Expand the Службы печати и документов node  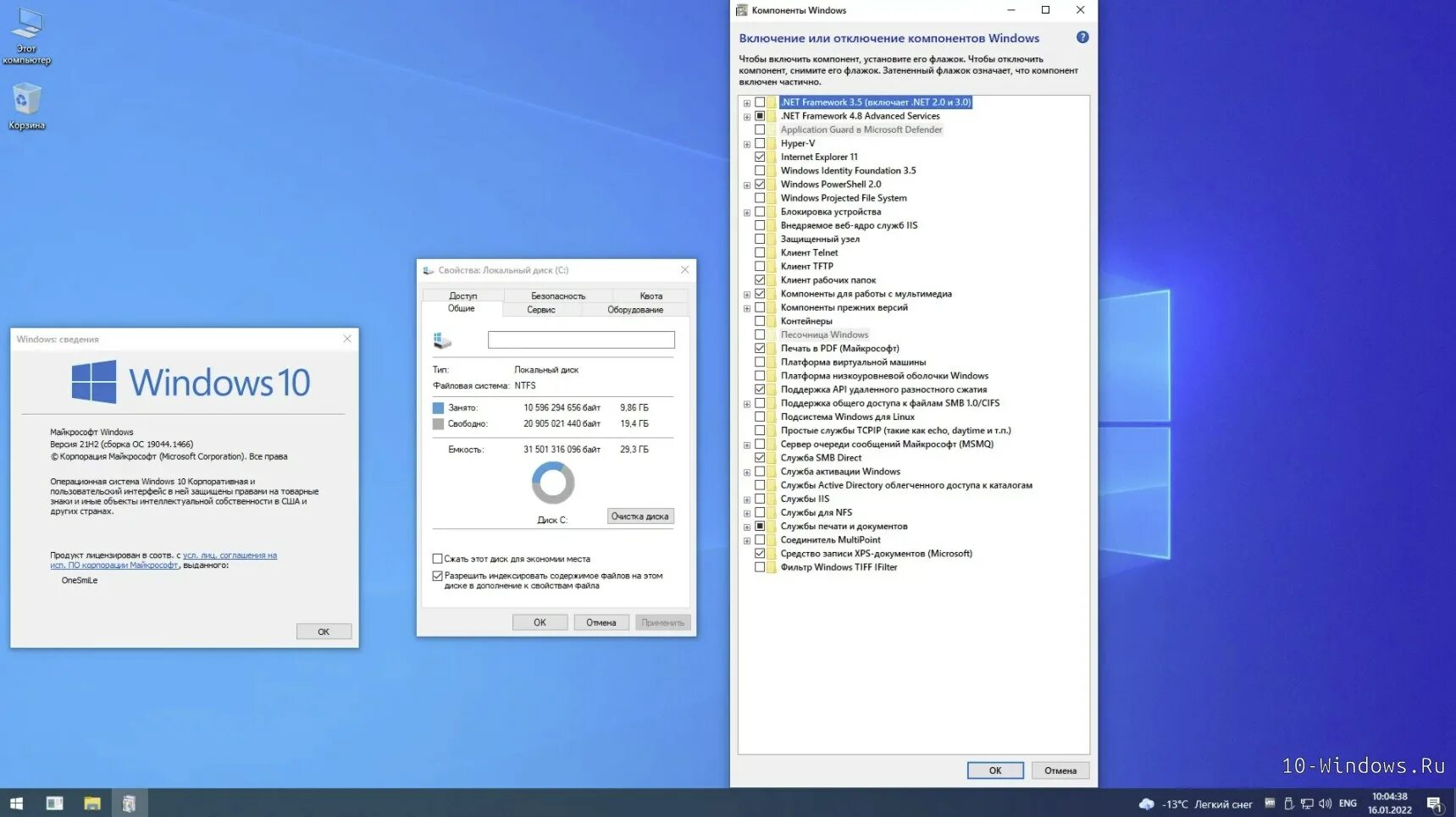[747, 527]
